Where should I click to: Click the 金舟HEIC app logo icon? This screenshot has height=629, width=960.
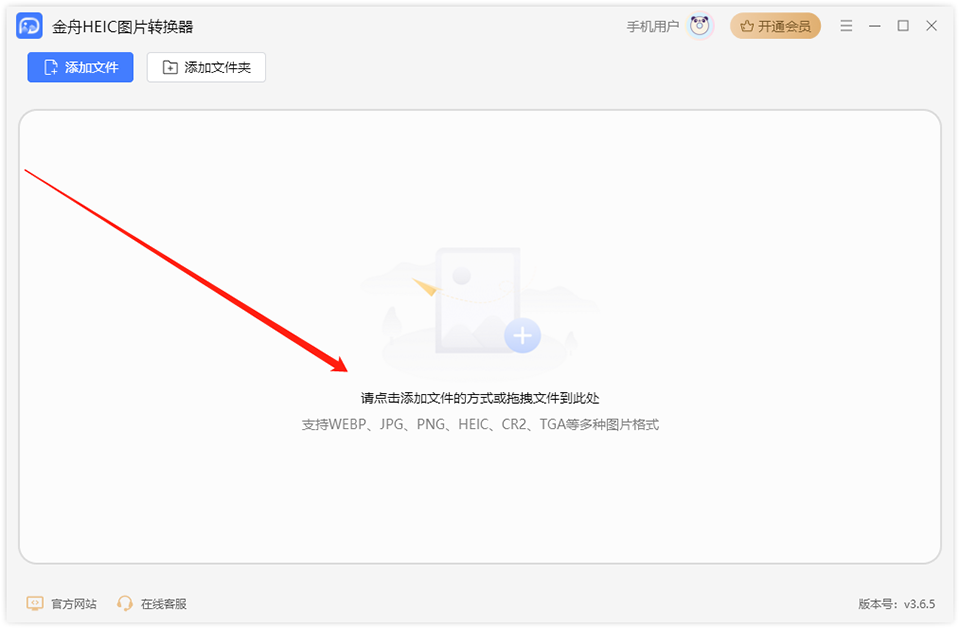tap(29, 26)
